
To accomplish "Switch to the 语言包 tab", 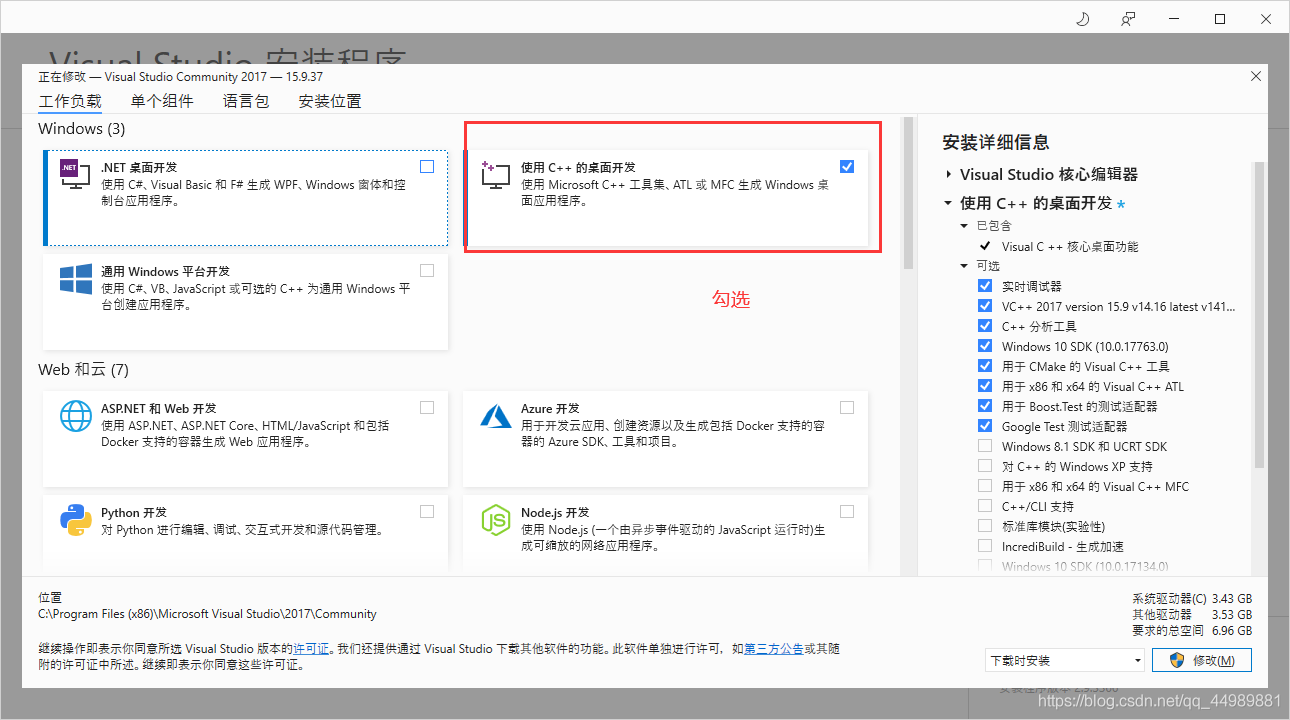I will point(246,101).
